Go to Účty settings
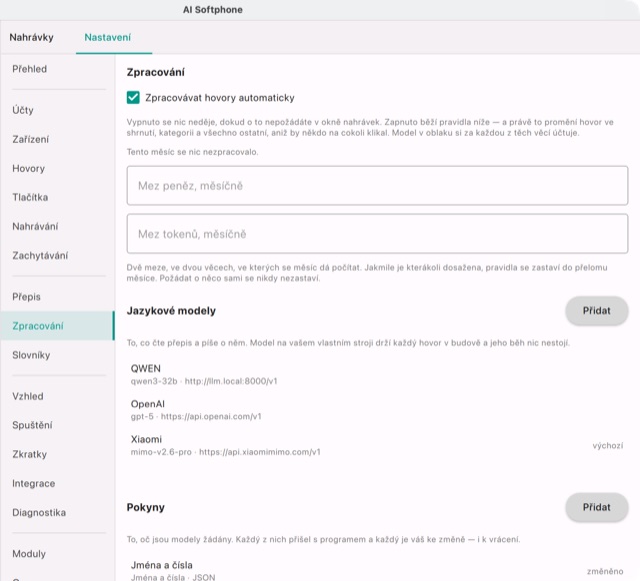Viewport: 640px width, 581px height. tap(57, 110)
